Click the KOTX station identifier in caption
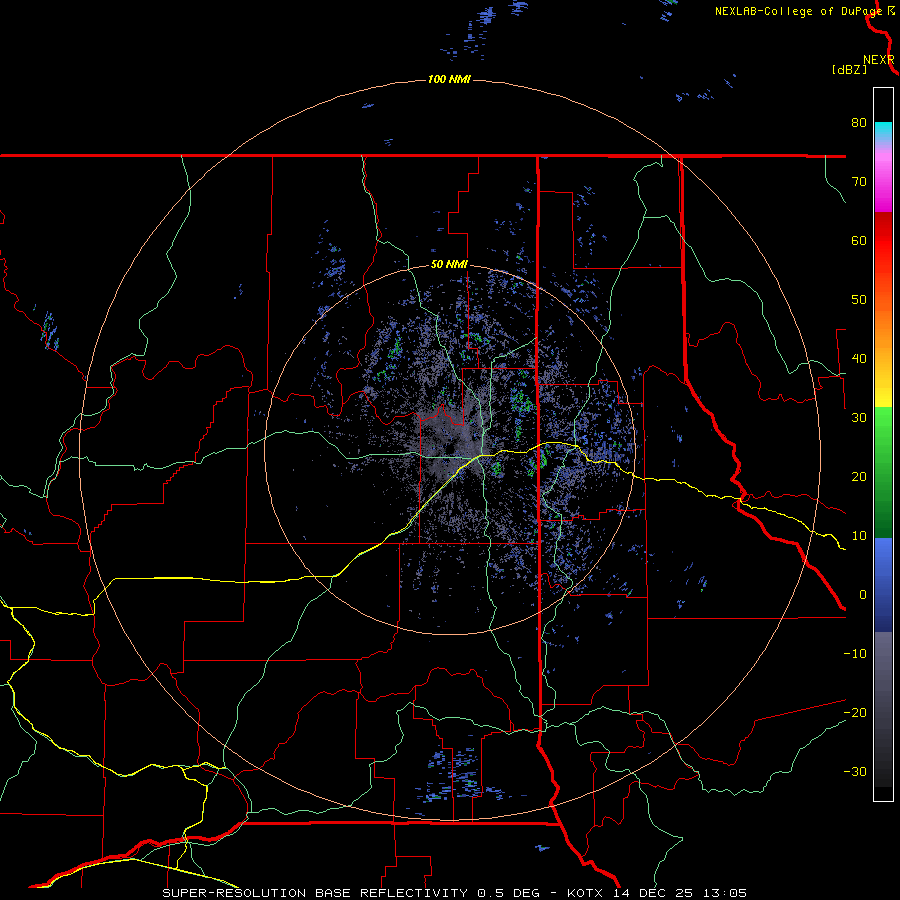This screenshot has width=900, height=900. (585, 893)
